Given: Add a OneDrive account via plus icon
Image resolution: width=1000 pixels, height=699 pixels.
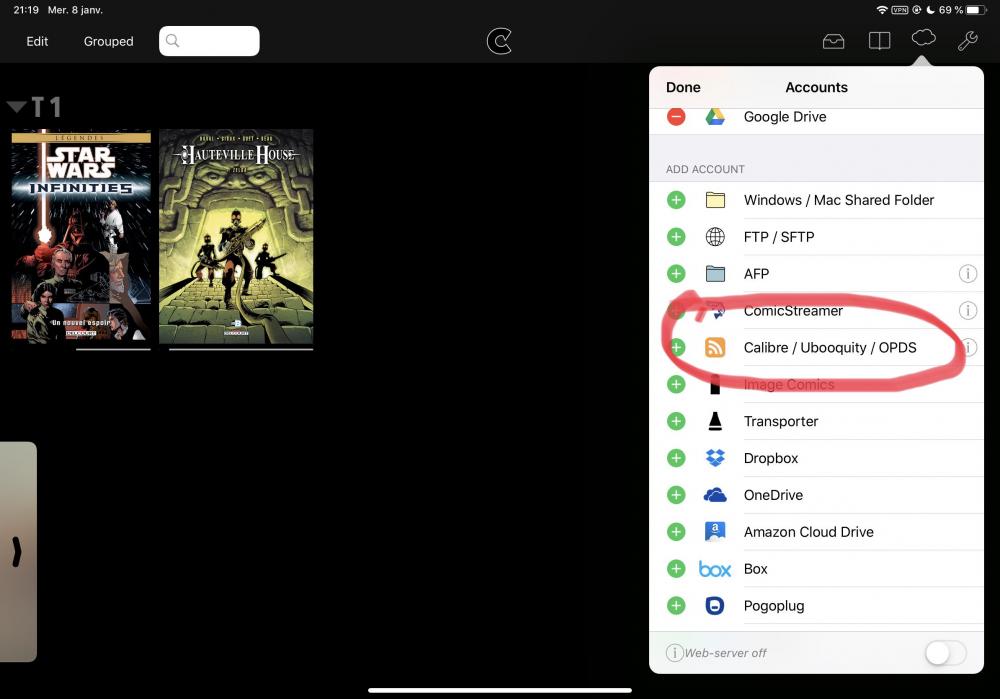Looking at the screenshot, I should click(x=676, y=496).
